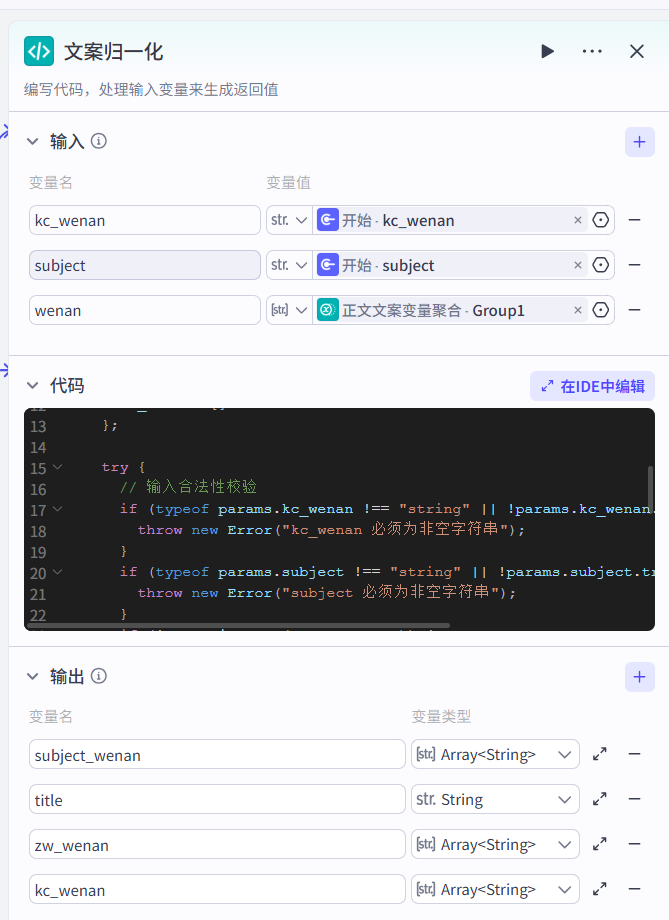The height and width of the screenshot is (920, 669).
Task: Clear the 开始 · subject variable reference
Action: (x=577, y=265)
